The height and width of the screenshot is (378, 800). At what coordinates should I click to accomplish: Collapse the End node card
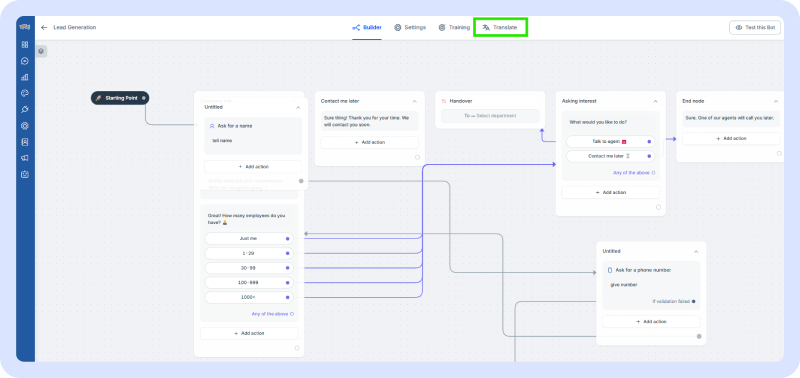pyautogui.click(x=776, y=102)
